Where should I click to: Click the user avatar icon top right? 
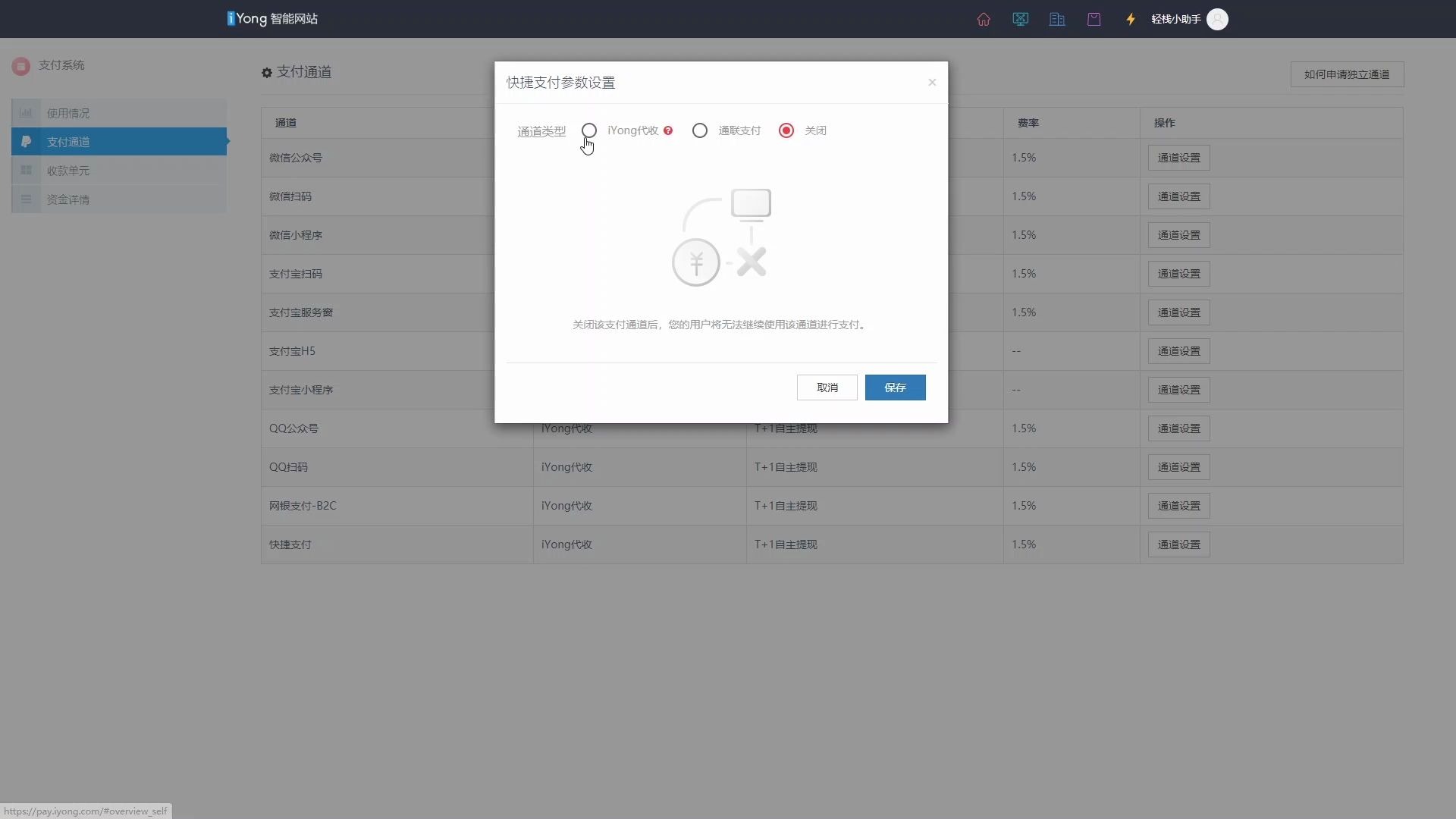(1220, 18)
